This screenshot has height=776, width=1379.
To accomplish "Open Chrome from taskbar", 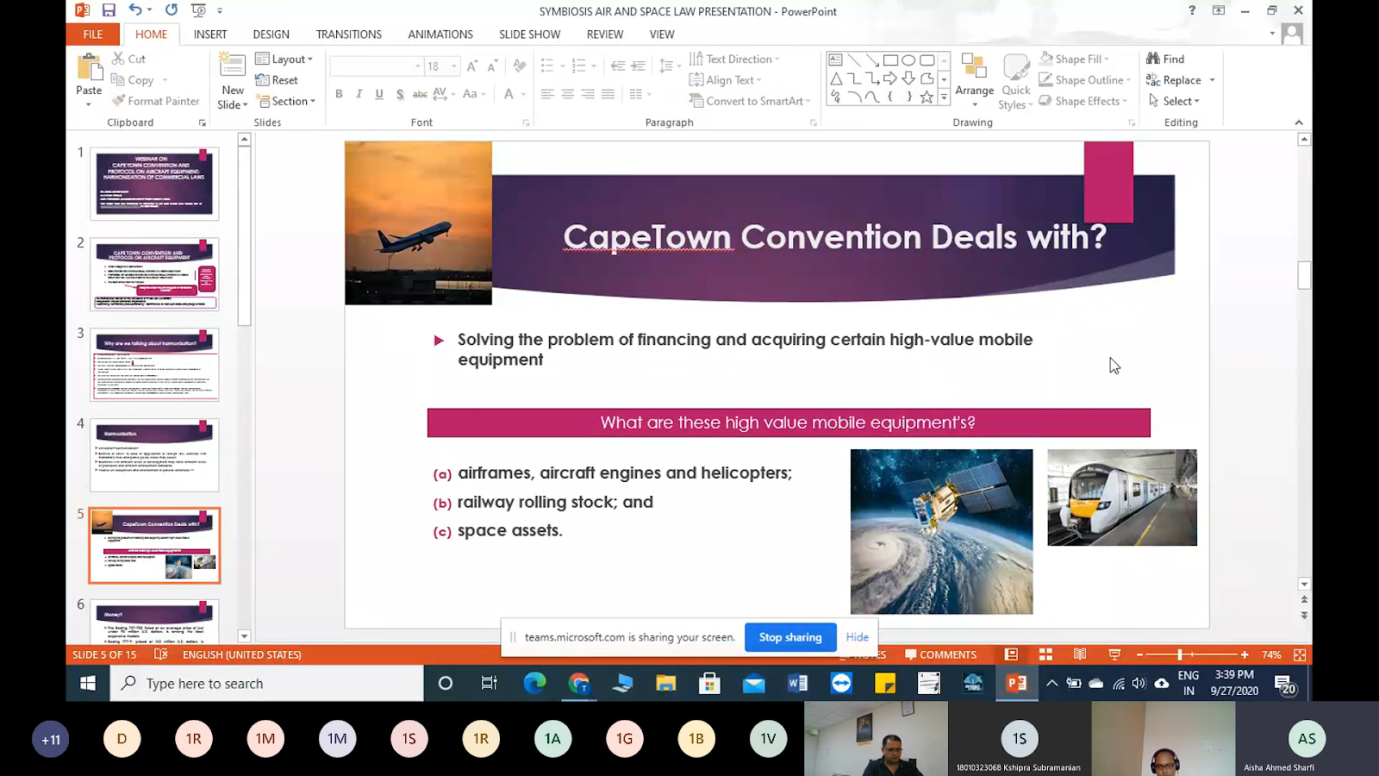I will 579,684.
